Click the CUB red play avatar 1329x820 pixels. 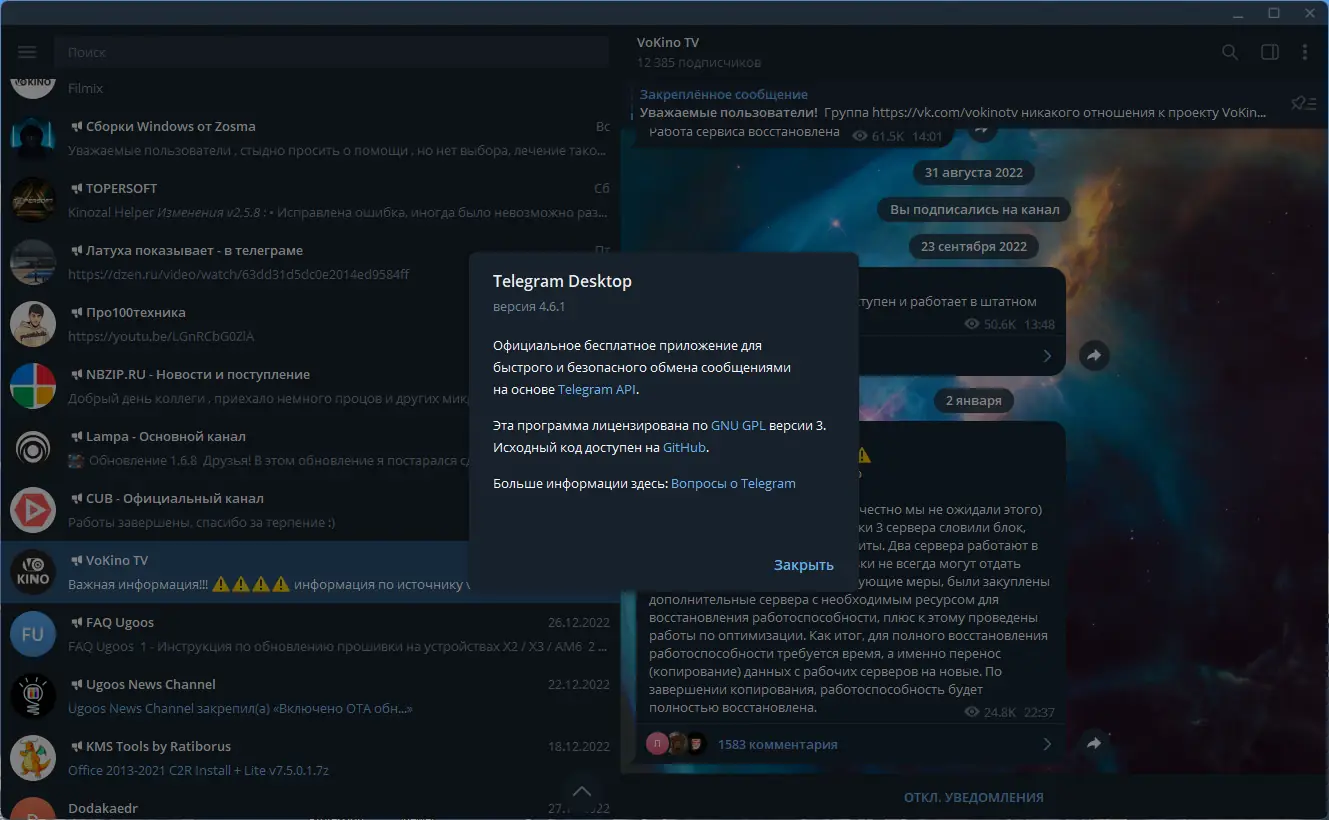[x=33, y=511]
